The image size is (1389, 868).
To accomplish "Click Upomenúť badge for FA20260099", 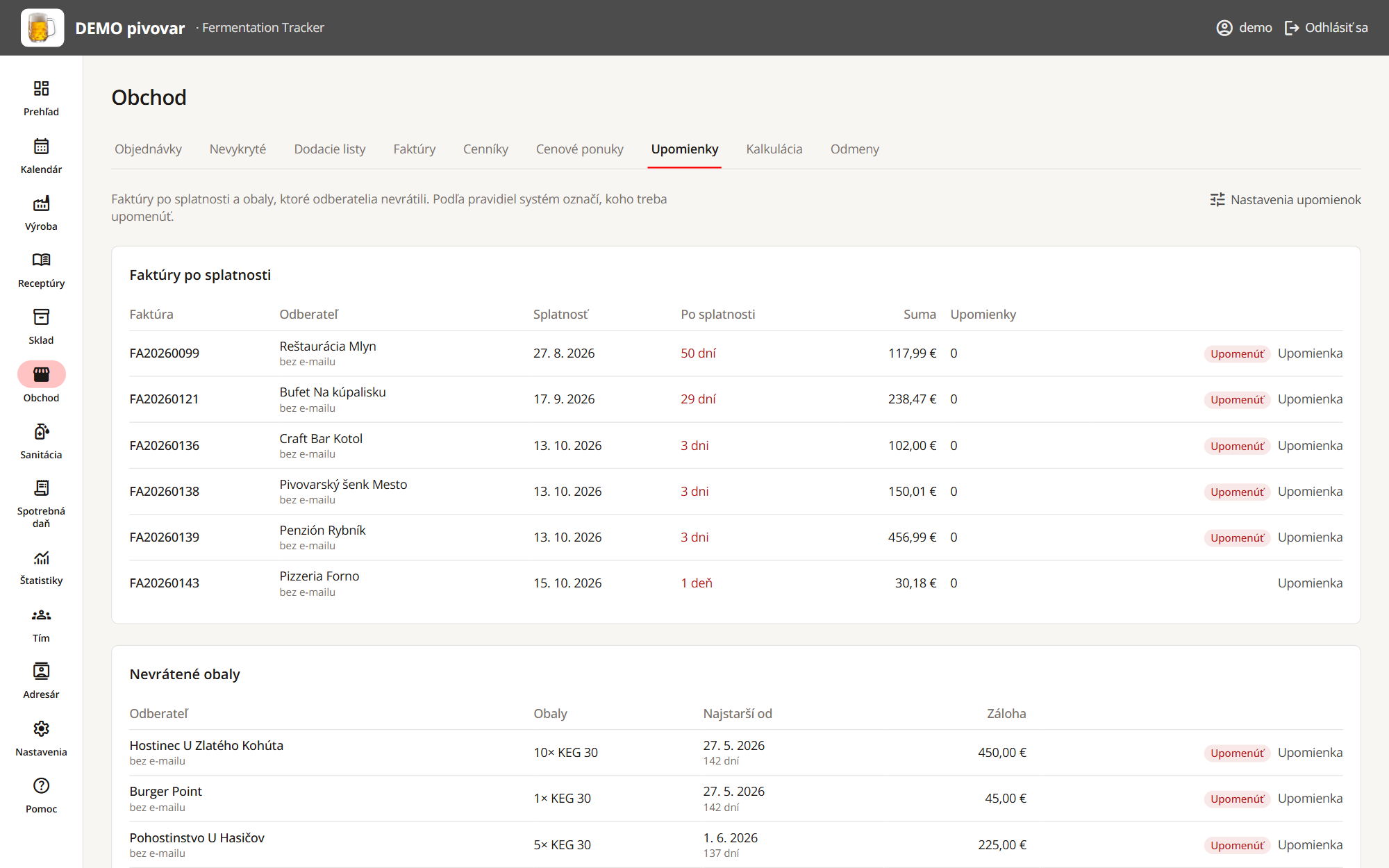I will pyautogui.click(x=1237, y=353).
